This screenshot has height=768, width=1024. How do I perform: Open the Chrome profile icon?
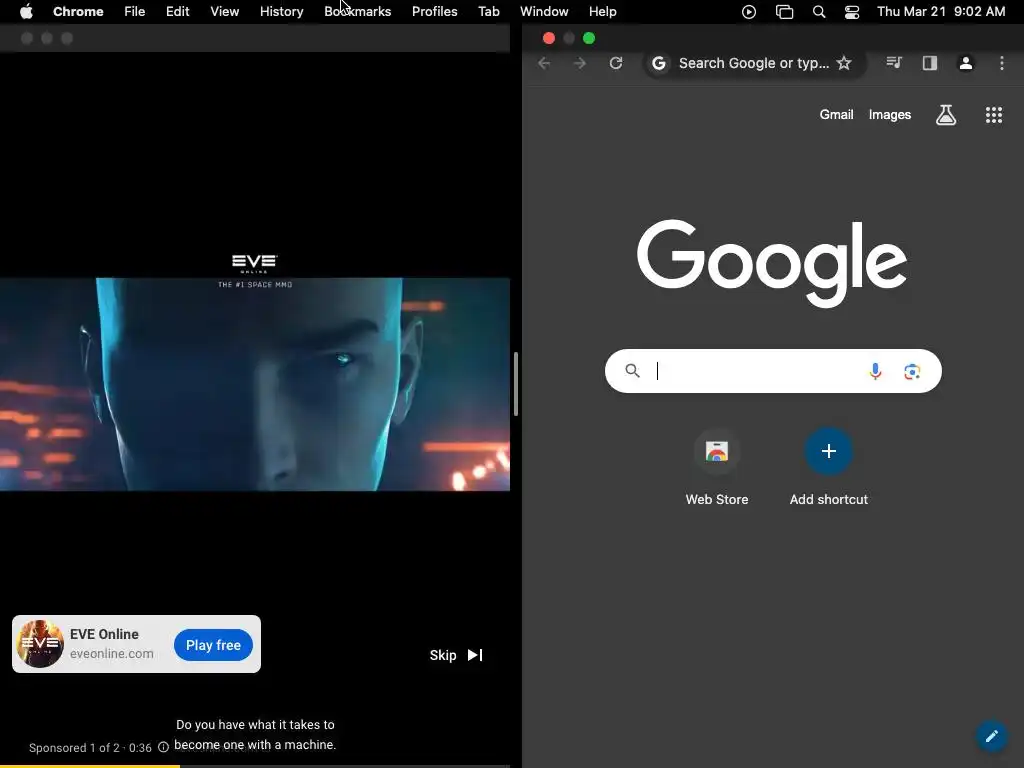[x=966, y=63]
